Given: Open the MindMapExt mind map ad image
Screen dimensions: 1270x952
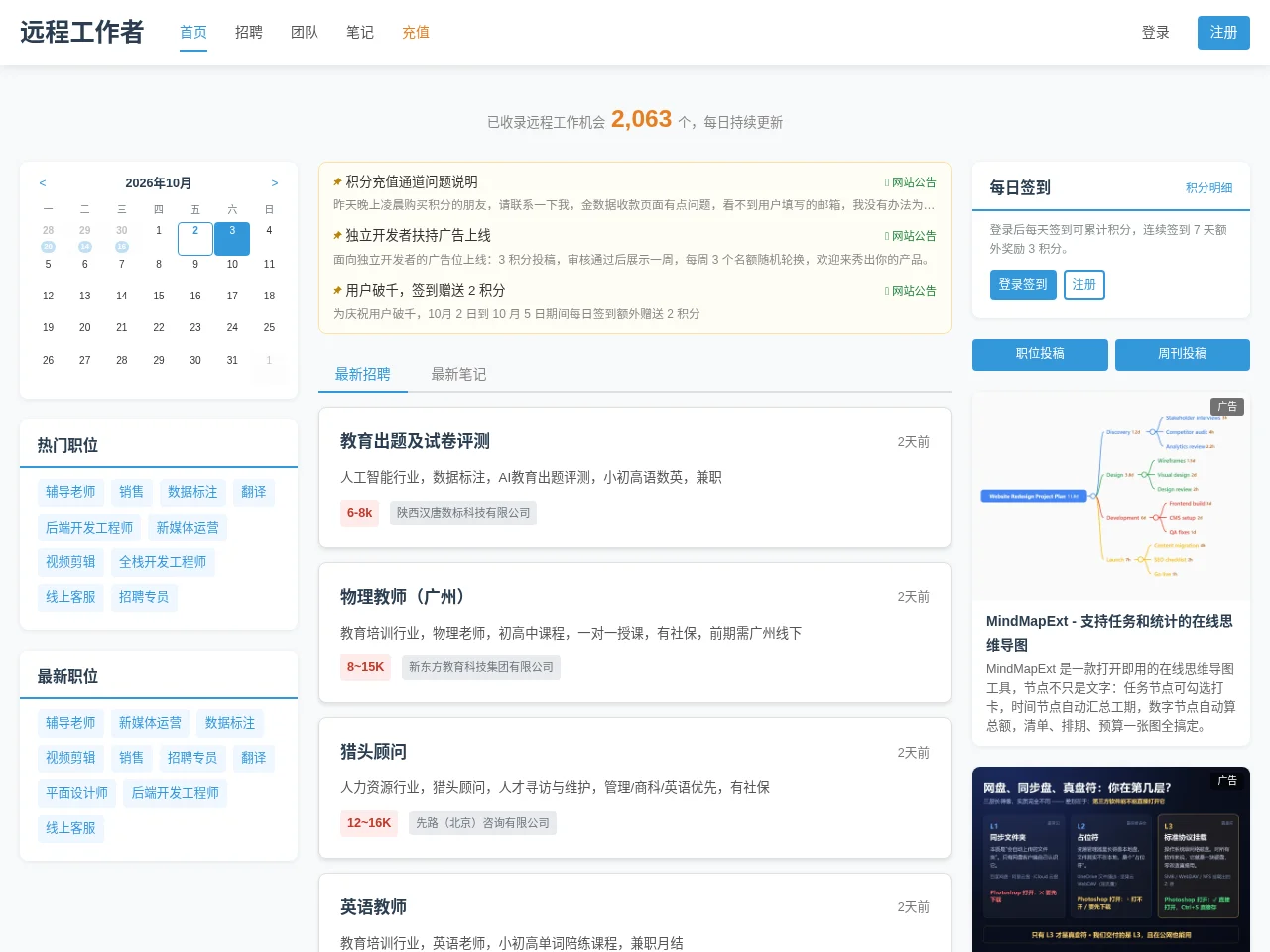Looking at the screenshot, I should pyautogui.click(x=1111, y=496).
